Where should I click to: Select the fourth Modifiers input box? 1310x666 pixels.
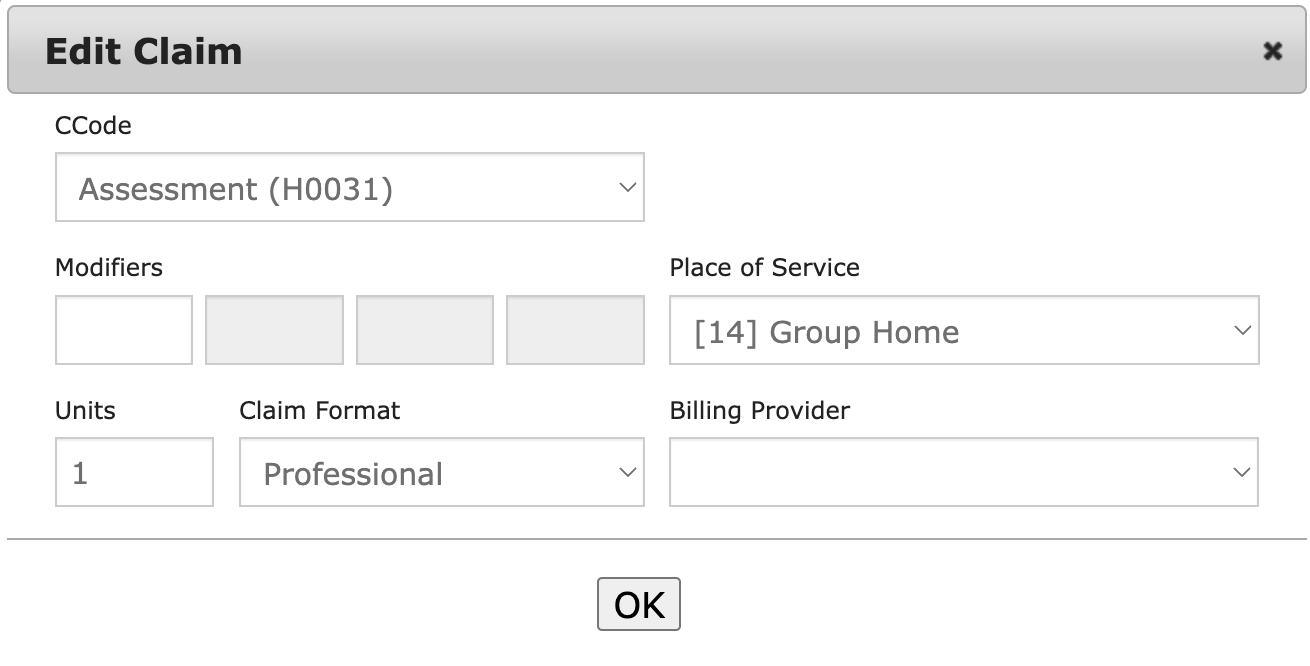click(x=575, y=330)
